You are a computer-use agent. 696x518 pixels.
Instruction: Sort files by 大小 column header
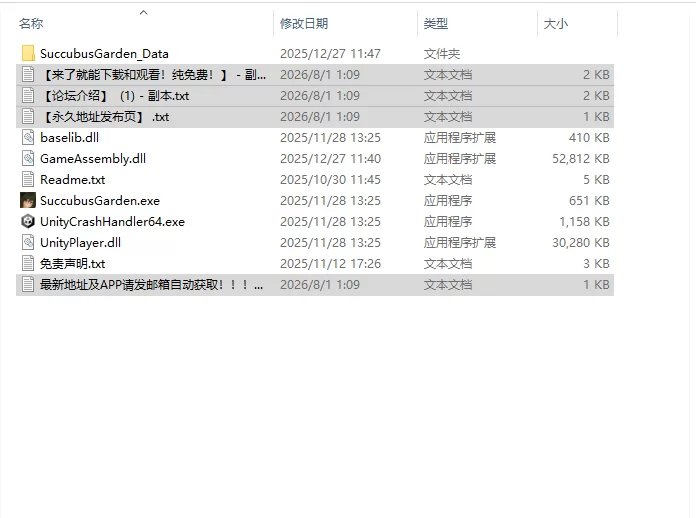point(556,24)
